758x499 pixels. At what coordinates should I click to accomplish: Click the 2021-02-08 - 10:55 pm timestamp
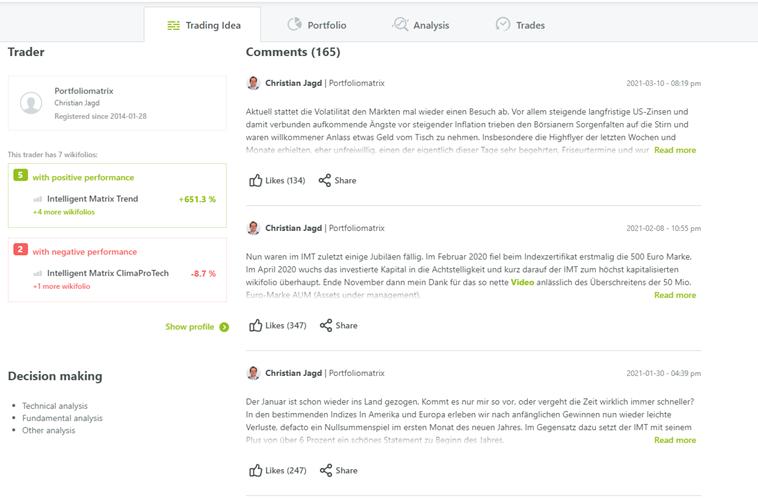pyautogui.click(x=663, y=228)
